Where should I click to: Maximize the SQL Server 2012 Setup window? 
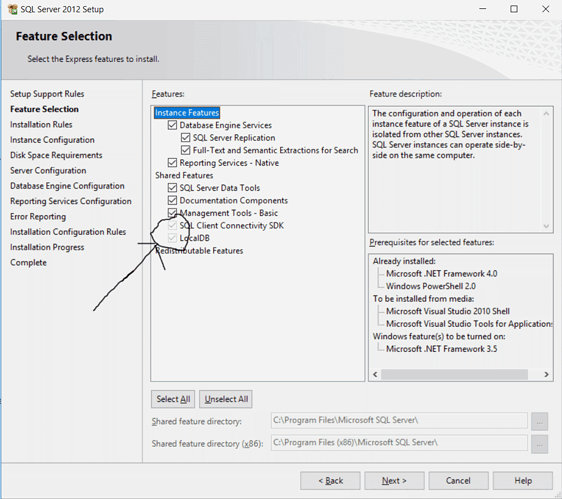coord(514,9)
